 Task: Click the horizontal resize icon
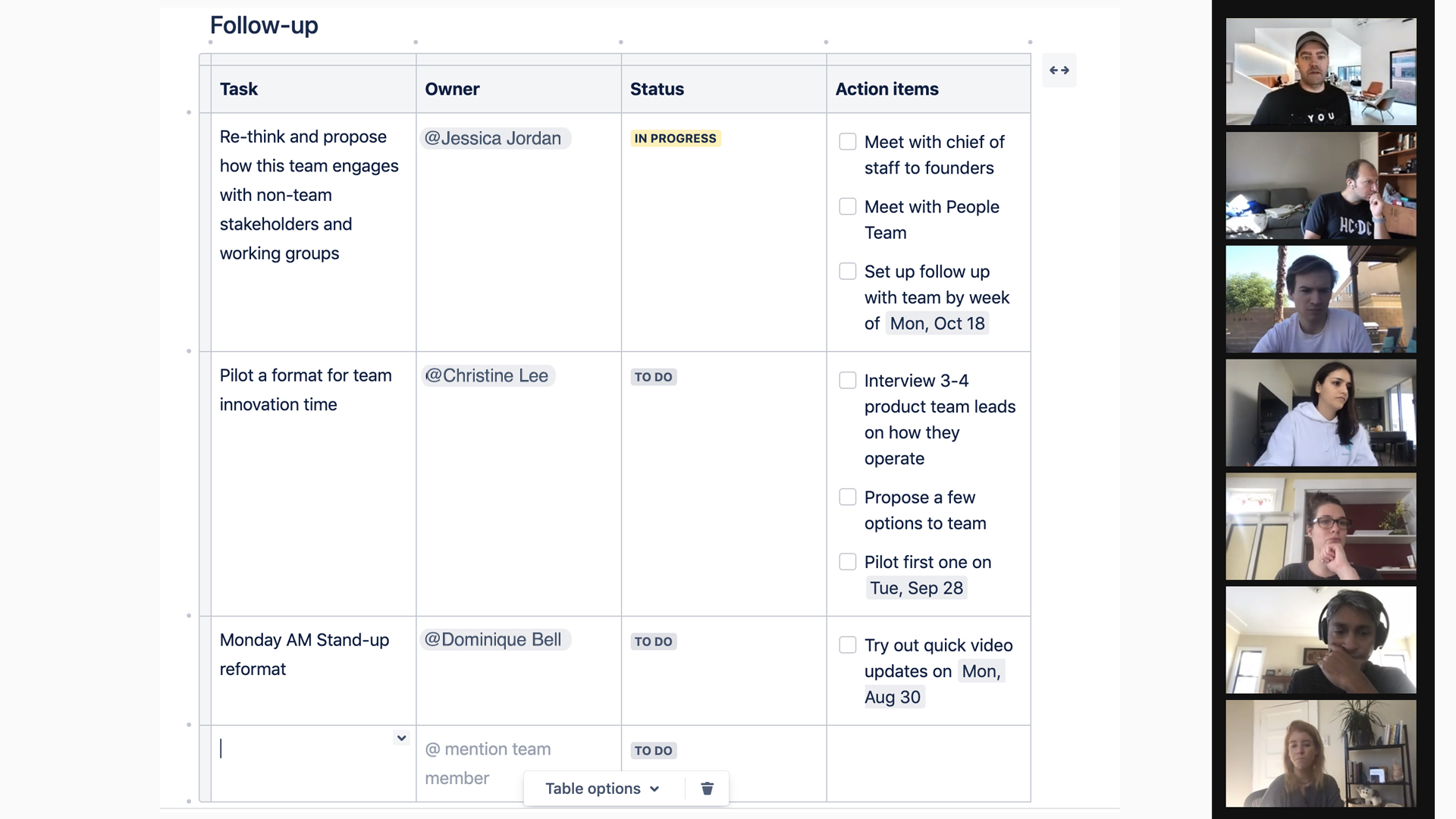[1059, 70]
